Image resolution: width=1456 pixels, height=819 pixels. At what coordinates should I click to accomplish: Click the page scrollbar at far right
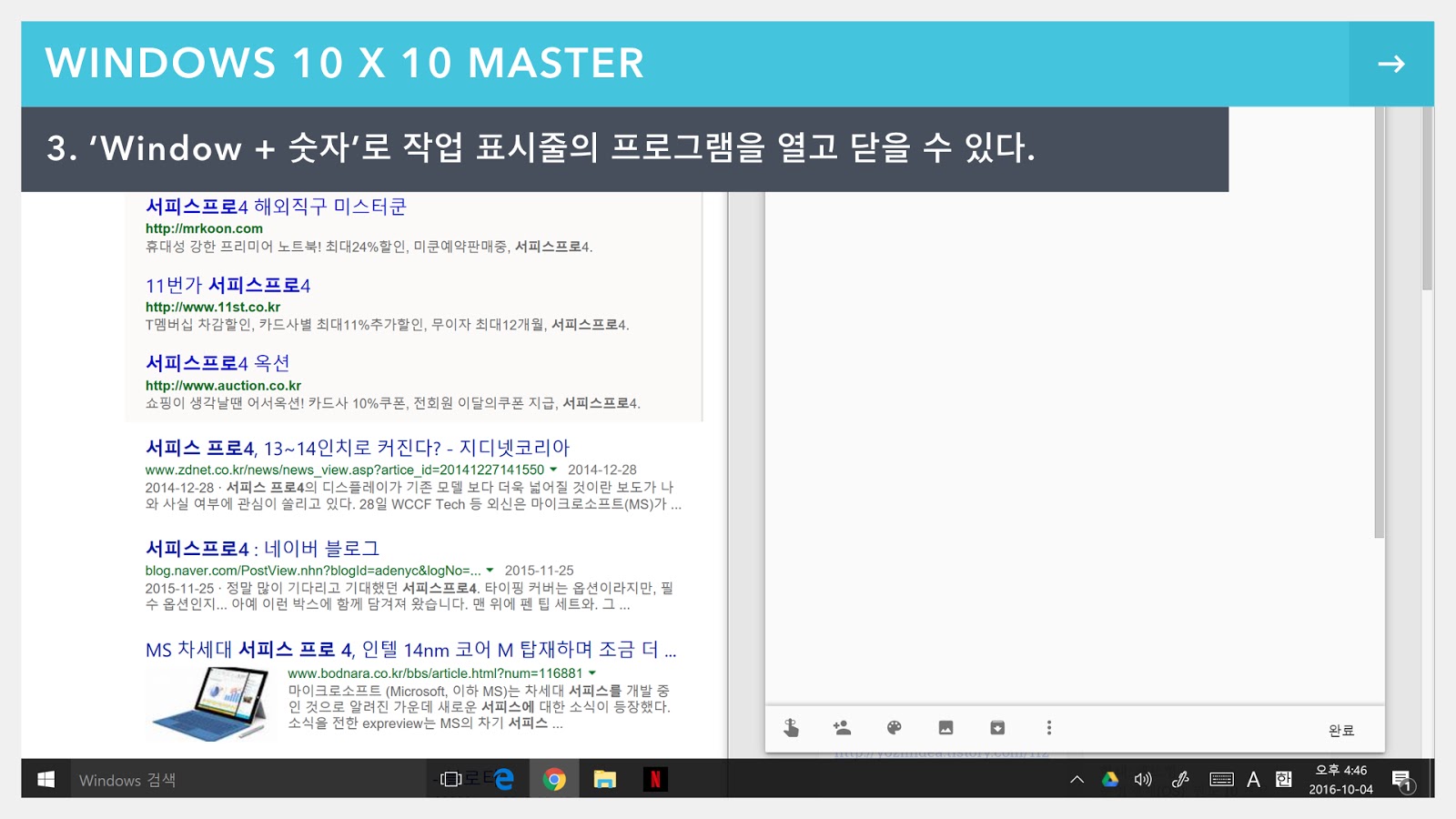pyautogui.click(x=1427, y=198)
